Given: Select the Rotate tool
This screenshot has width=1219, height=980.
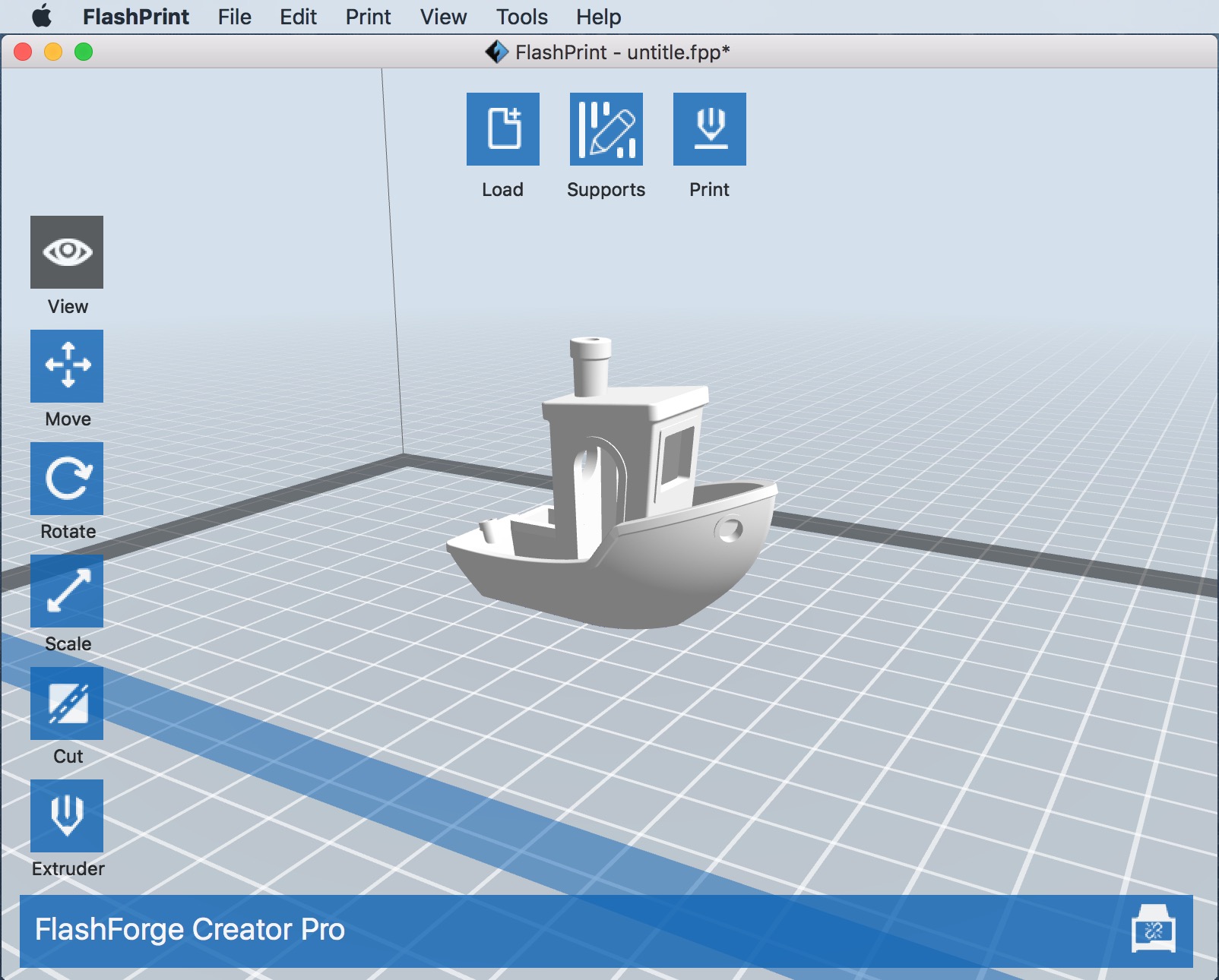Looking at the screenshot, I should [67, 479].
